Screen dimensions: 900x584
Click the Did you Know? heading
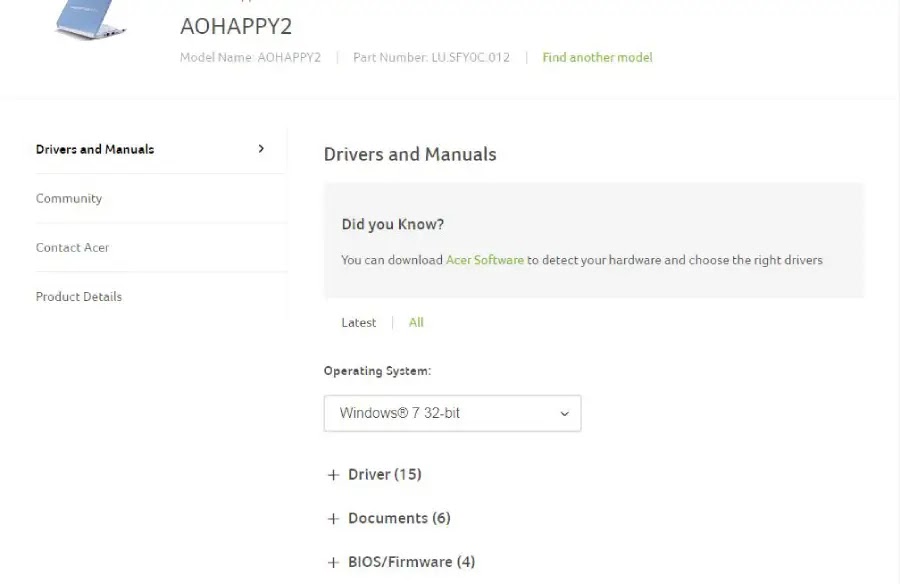point(393,225)
